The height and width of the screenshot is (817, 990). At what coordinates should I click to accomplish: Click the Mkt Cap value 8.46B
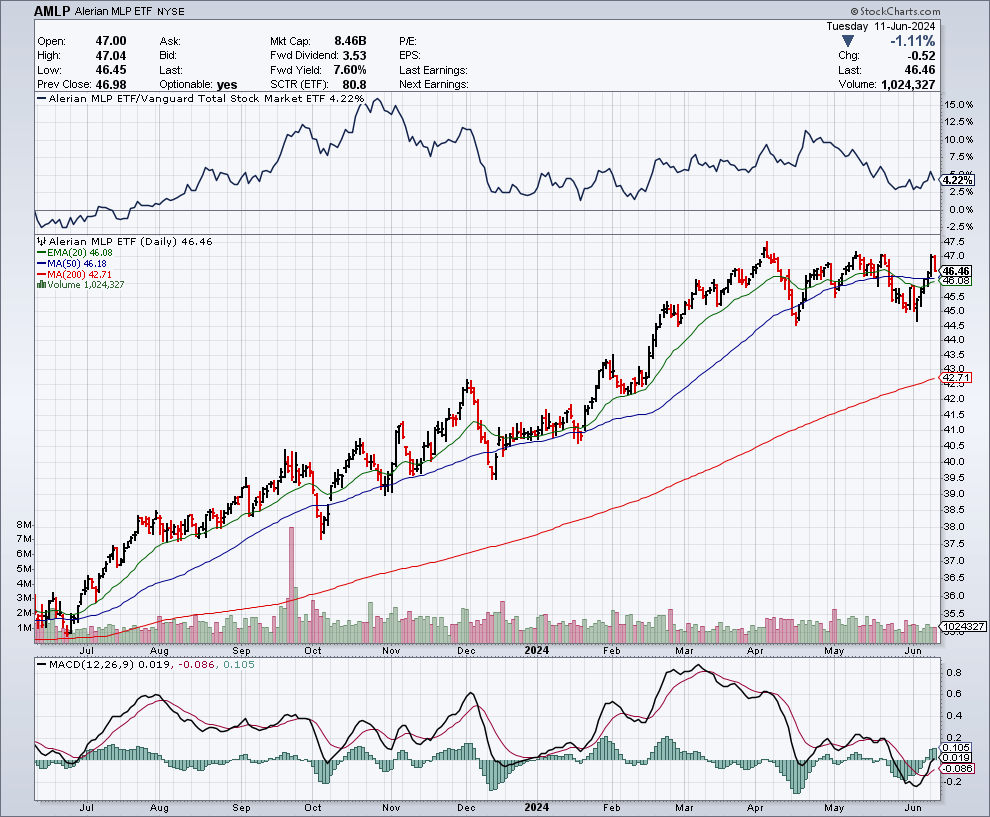350,41
